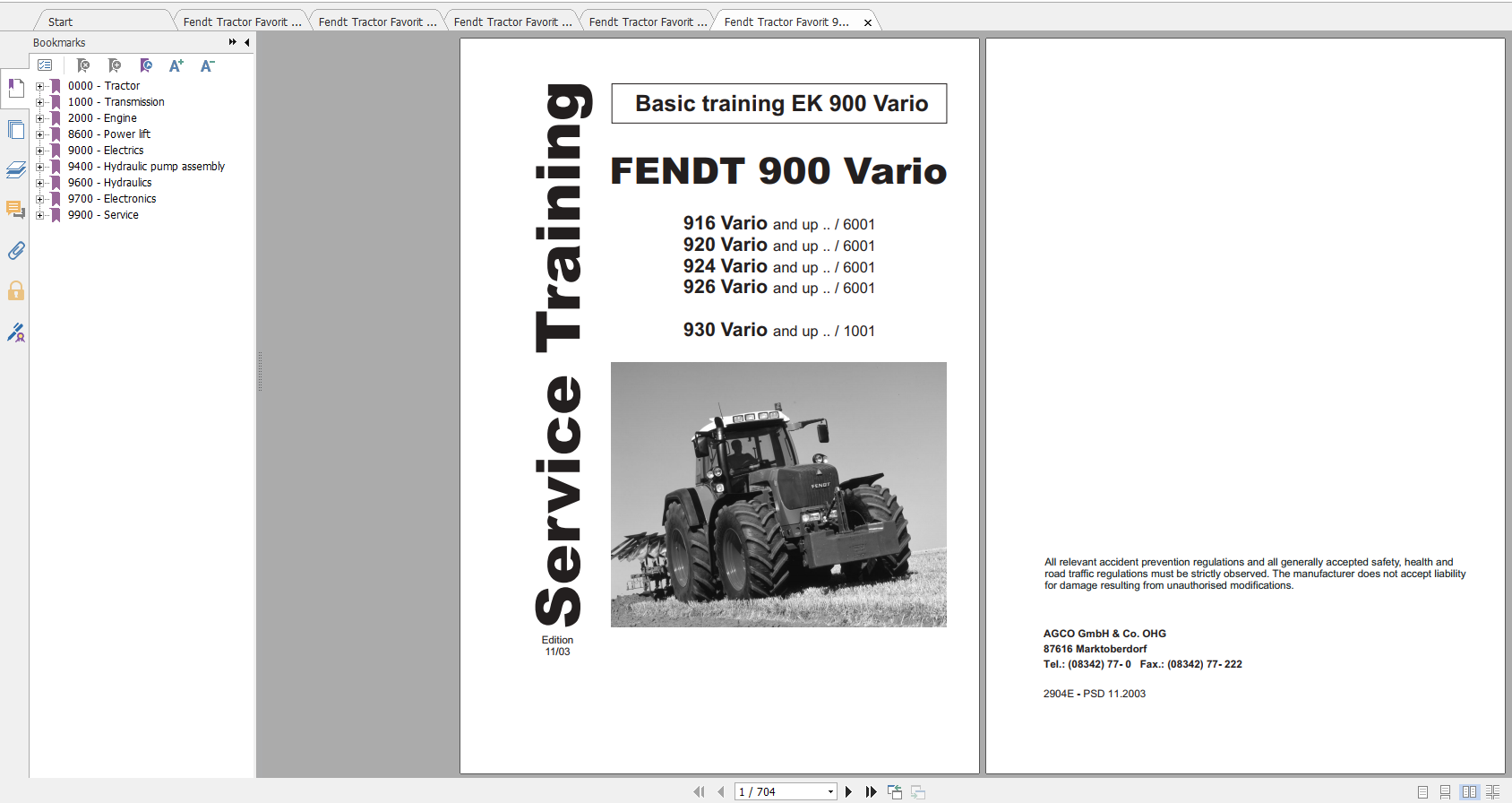Select the 0000 - Tractor bookmark
The height and width of the screenshot is (803, 1512).
(x=104, y=86)
